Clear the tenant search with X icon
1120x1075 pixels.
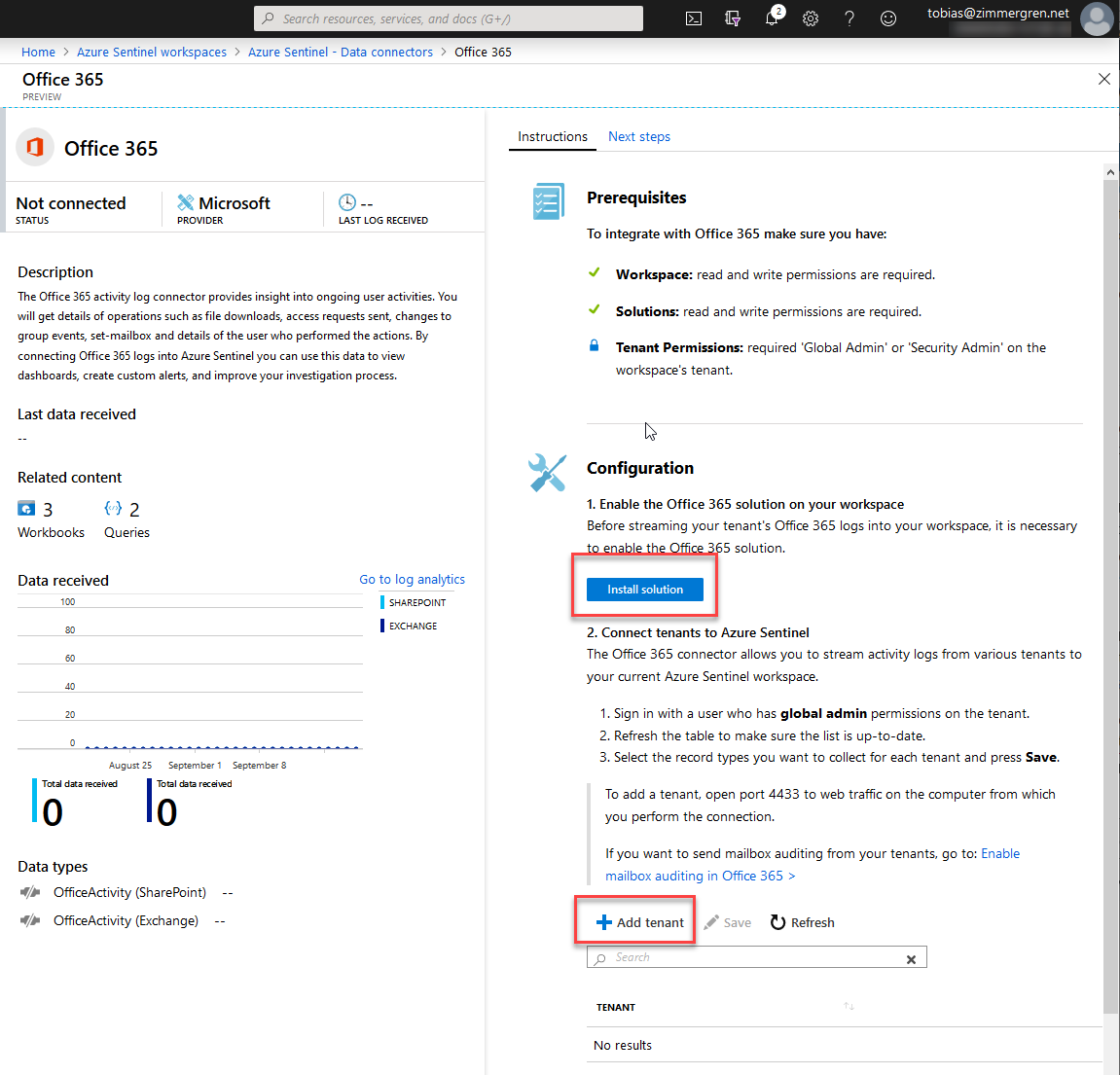pyautogui.click(x=911, y=959)
